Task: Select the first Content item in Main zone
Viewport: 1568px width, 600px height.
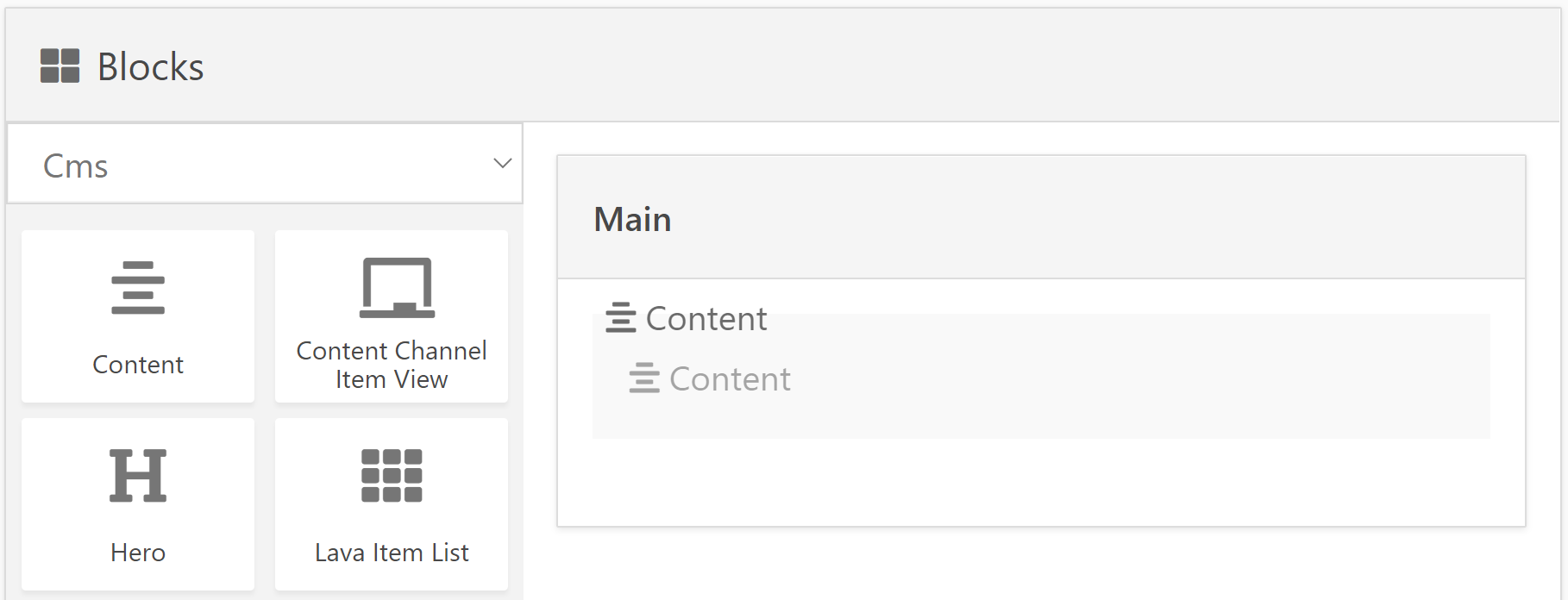Action: [x=687, y=318]
